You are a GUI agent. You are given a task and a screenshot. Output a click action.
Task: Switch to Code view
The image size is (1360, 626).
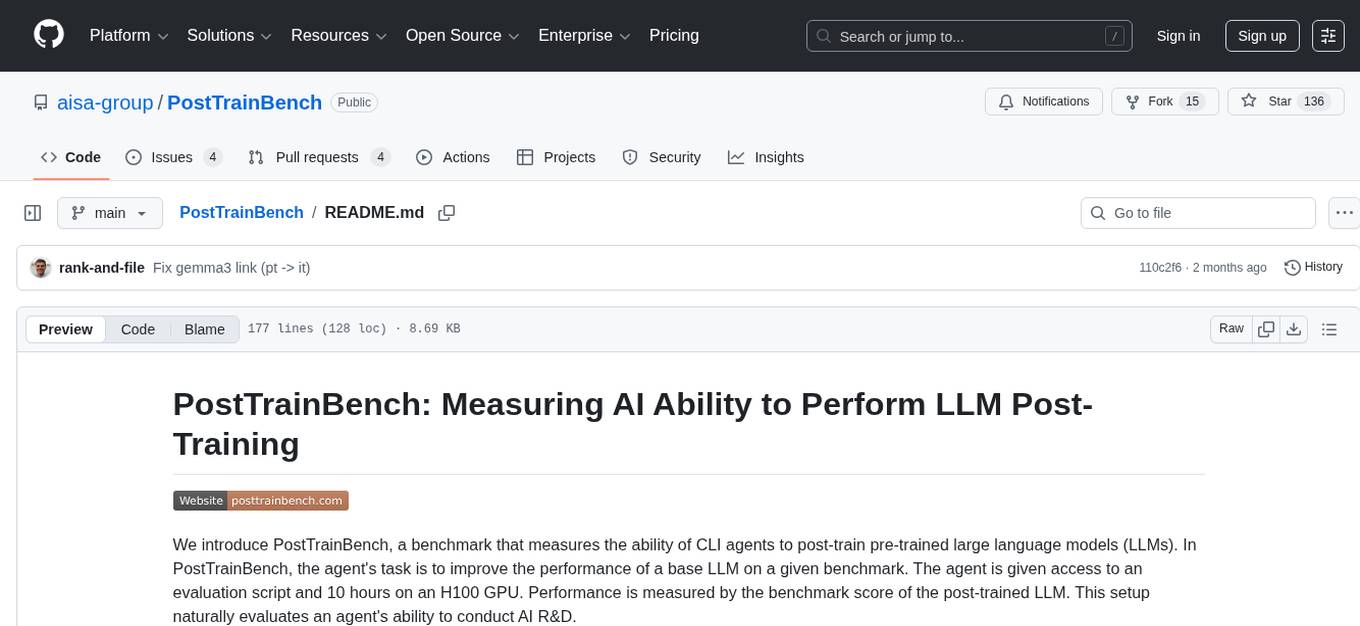[138, 329]
